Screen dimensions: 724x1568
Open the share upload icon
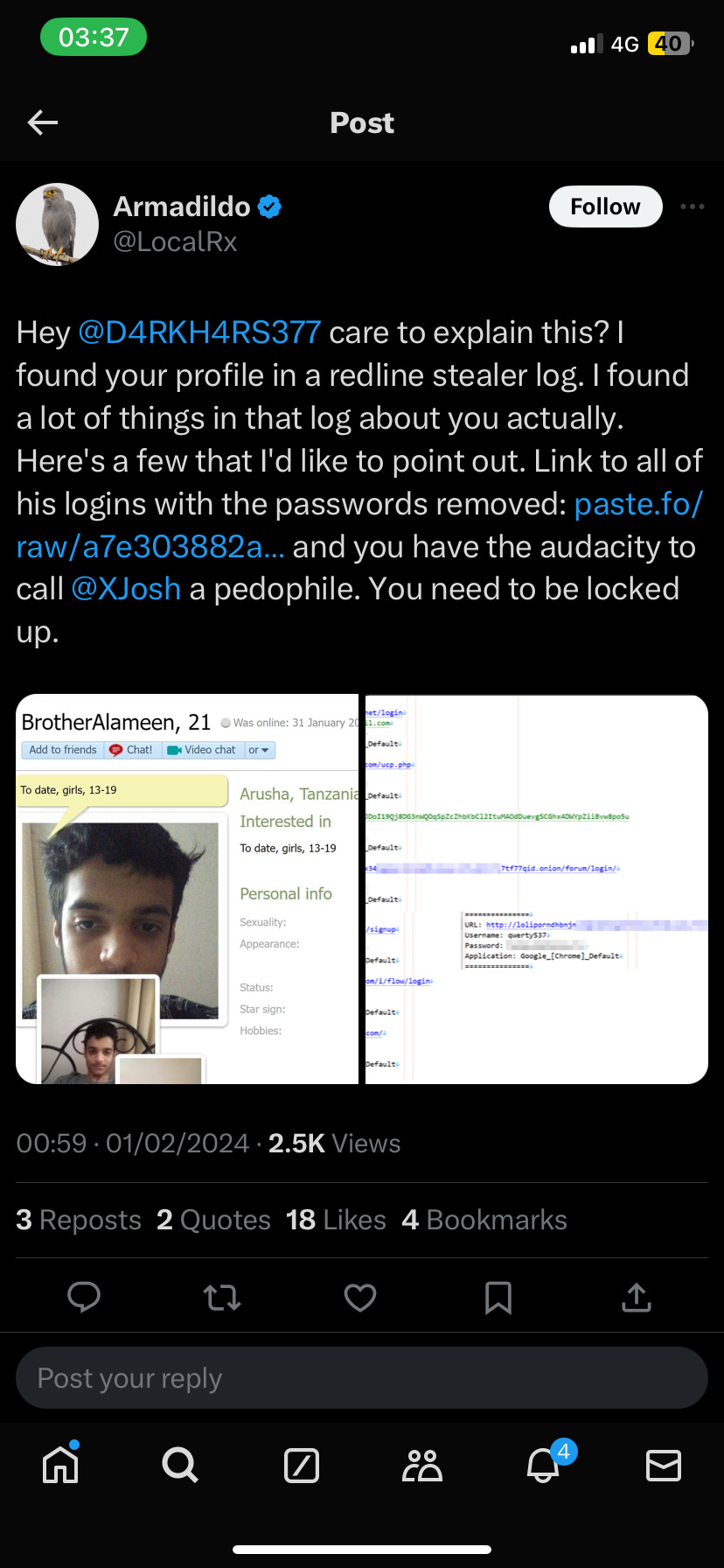[637, 1297]
